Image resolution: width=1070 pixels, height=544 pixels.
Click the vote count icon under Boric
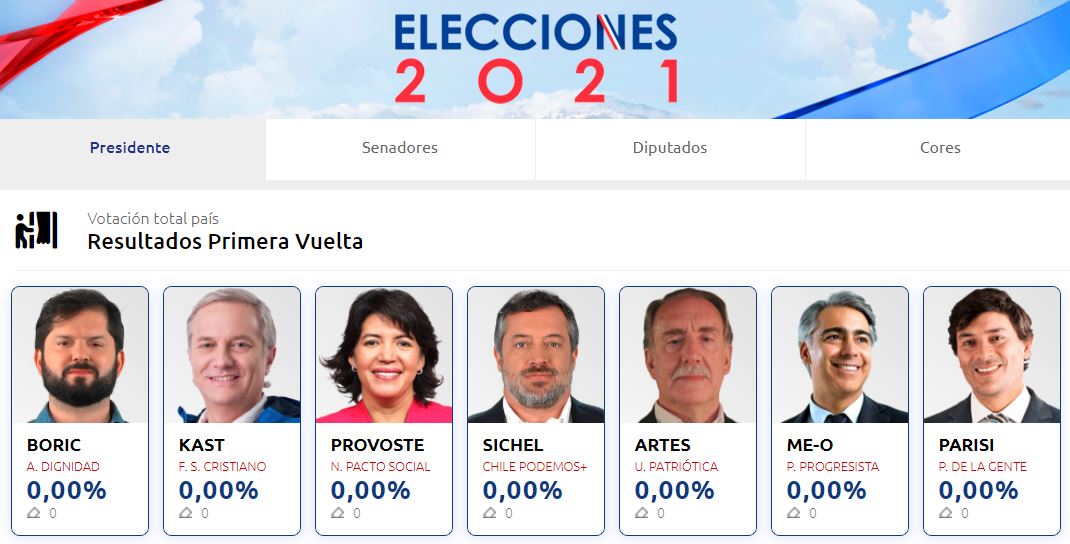tap(33, 513)
